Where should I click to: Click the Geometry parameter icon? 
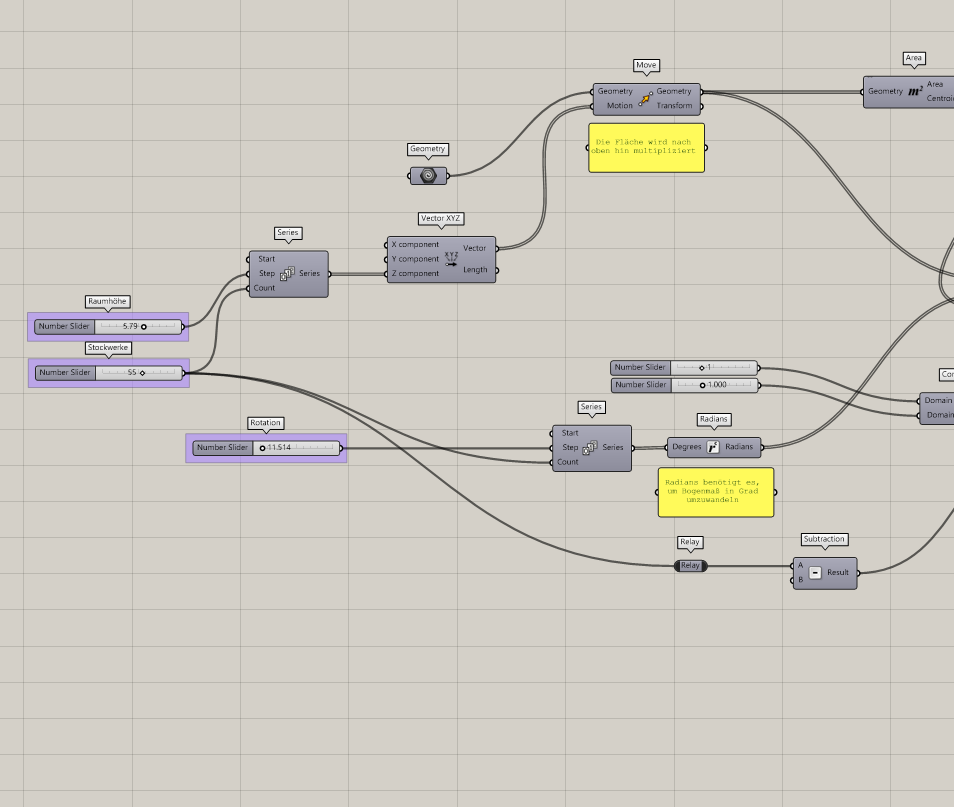(428, 174)
